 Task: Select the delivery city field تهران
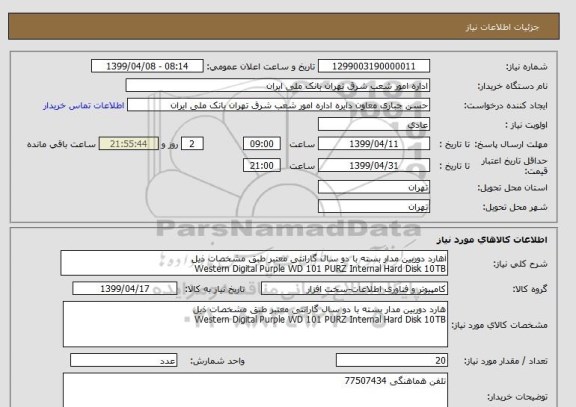point(374,206)
